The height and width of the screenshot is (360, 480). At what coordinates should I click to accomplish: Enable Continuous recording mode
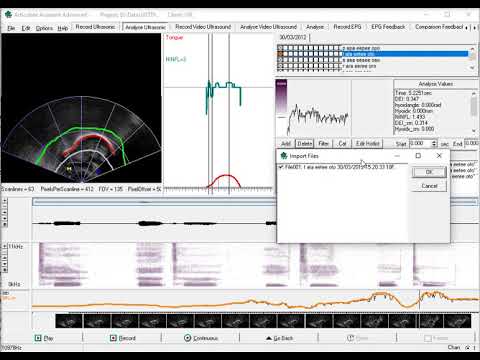coord(201,338)
